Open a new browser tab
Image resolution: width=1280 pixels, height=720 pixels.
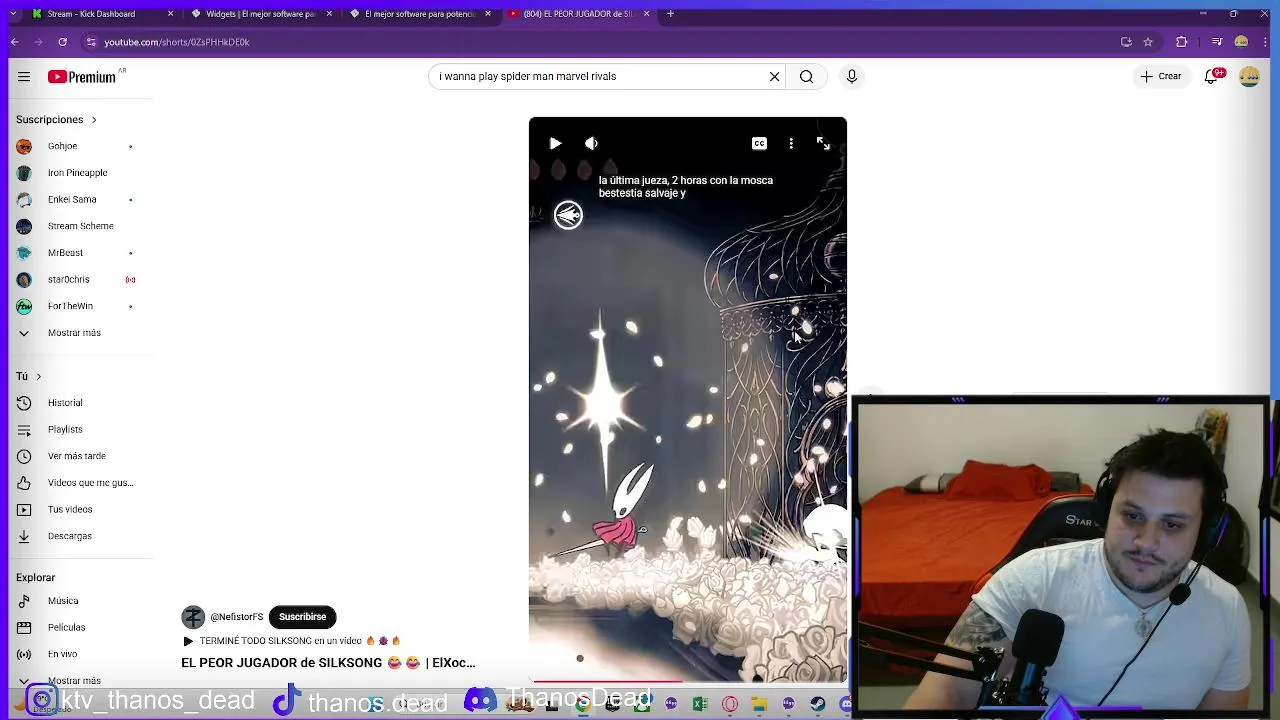[x=670, y=14]
